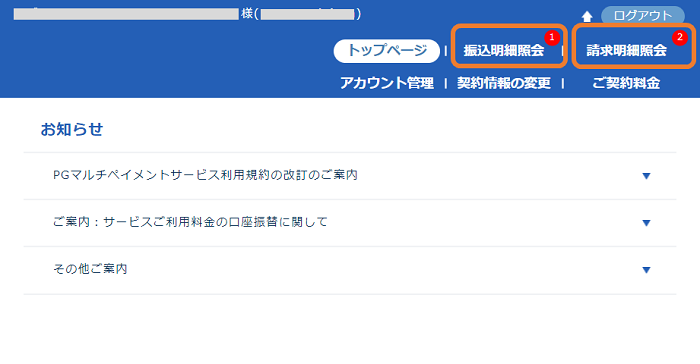Click the up arrow icon beside ログアウト
This screenshot has height=364, width=700.
[x=587, y=17]
